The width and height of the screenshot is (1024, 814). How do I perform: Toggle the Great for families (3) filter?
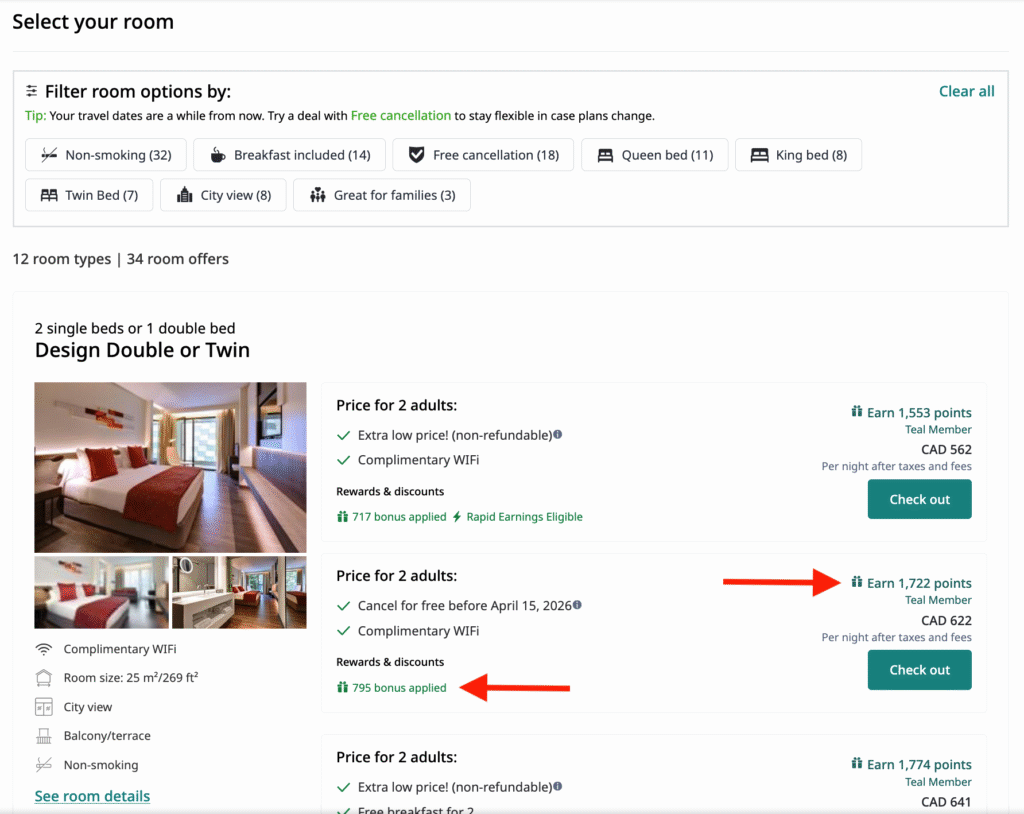(381, 195)
